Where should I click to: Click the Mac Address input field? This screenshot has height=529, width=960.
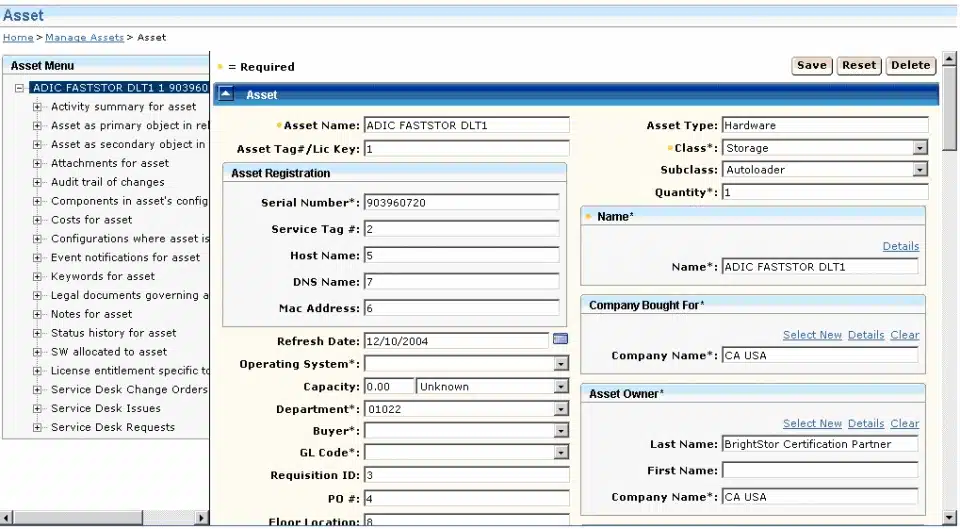click(462, 308)
